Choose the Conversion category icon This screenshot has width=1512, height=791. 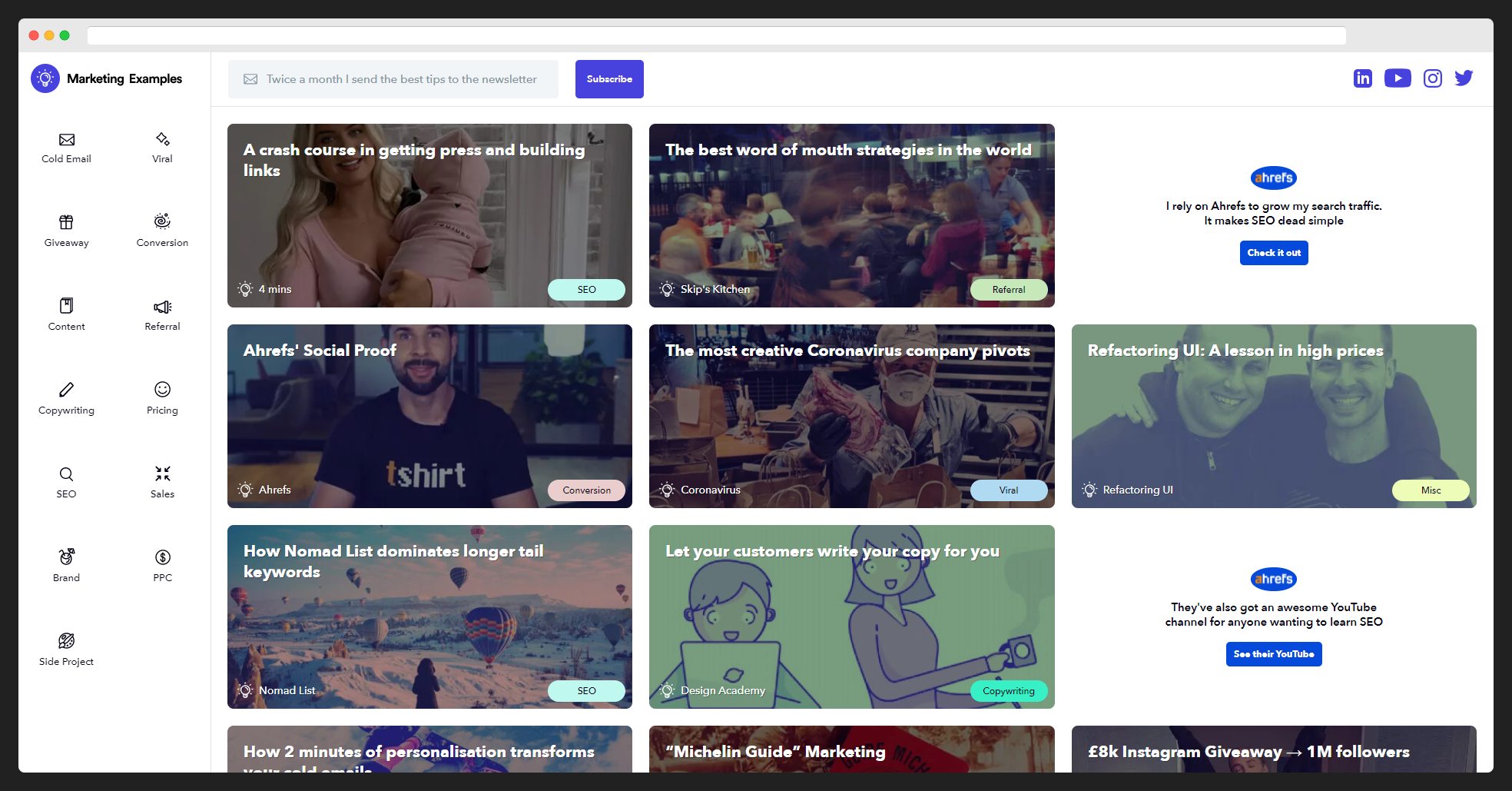click(x=162, y=221)
